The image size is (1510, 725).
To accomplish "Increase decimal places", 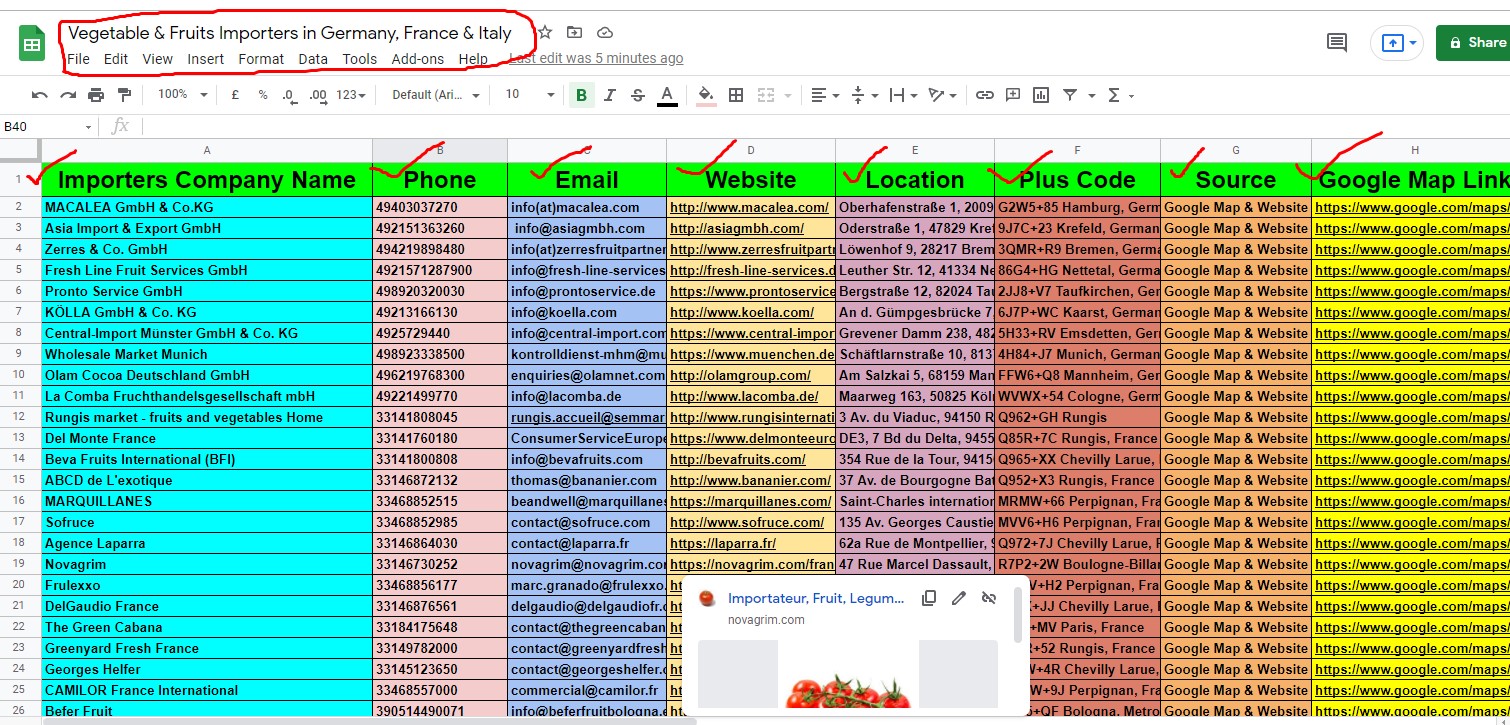I will pyautogui.click(x=318, y=95).
